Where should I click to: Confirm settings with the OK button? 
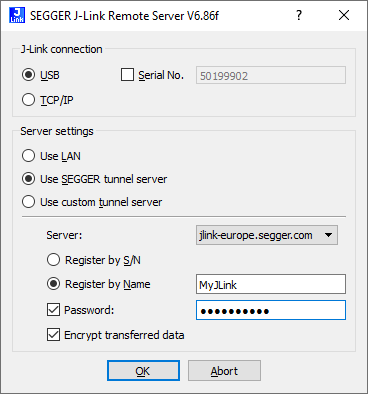143,371
